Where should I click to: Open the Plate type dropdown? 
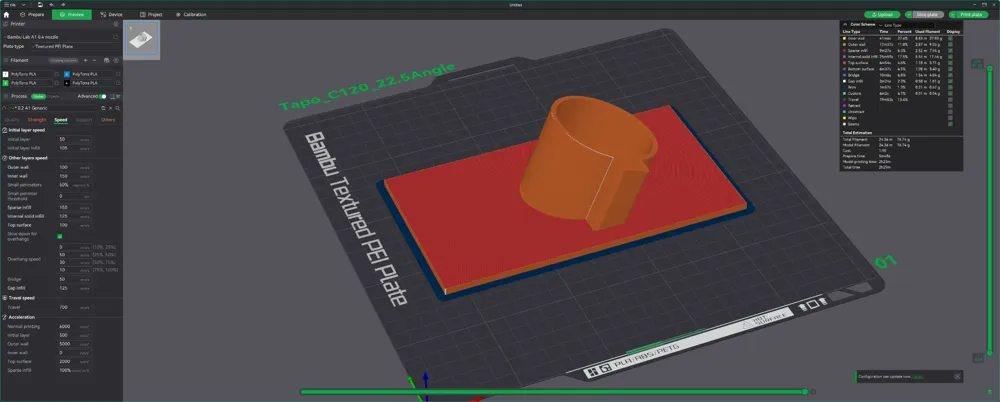[75, 46]
